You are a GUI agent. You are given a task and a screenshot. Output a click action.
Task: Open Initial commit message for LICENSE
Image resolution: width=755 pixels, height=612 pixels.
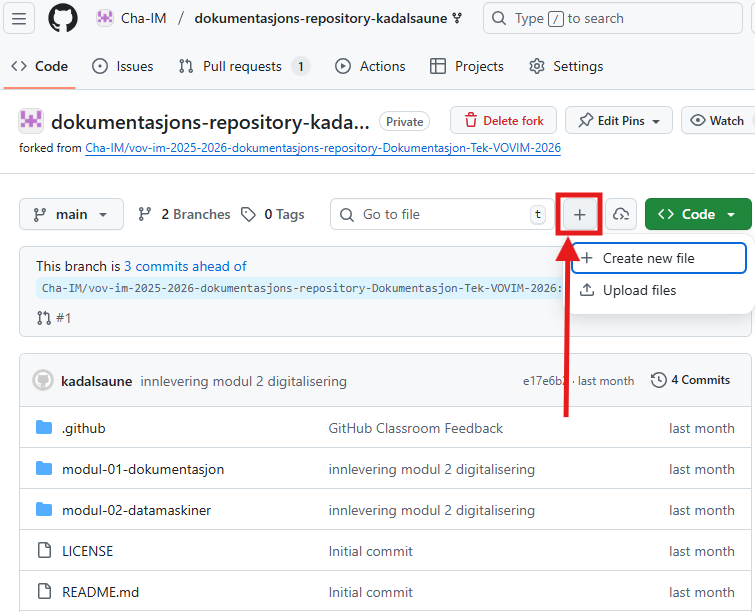(371, 551)
